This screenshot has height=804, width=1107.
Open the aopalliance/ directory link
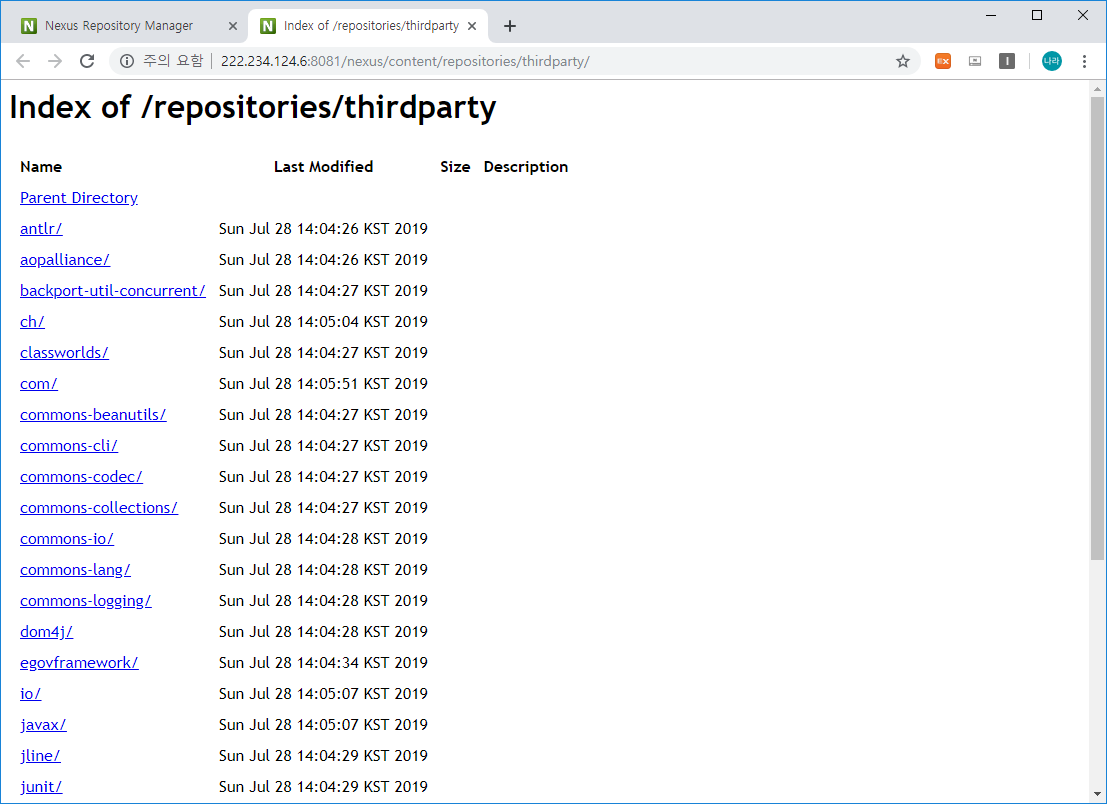65,260
